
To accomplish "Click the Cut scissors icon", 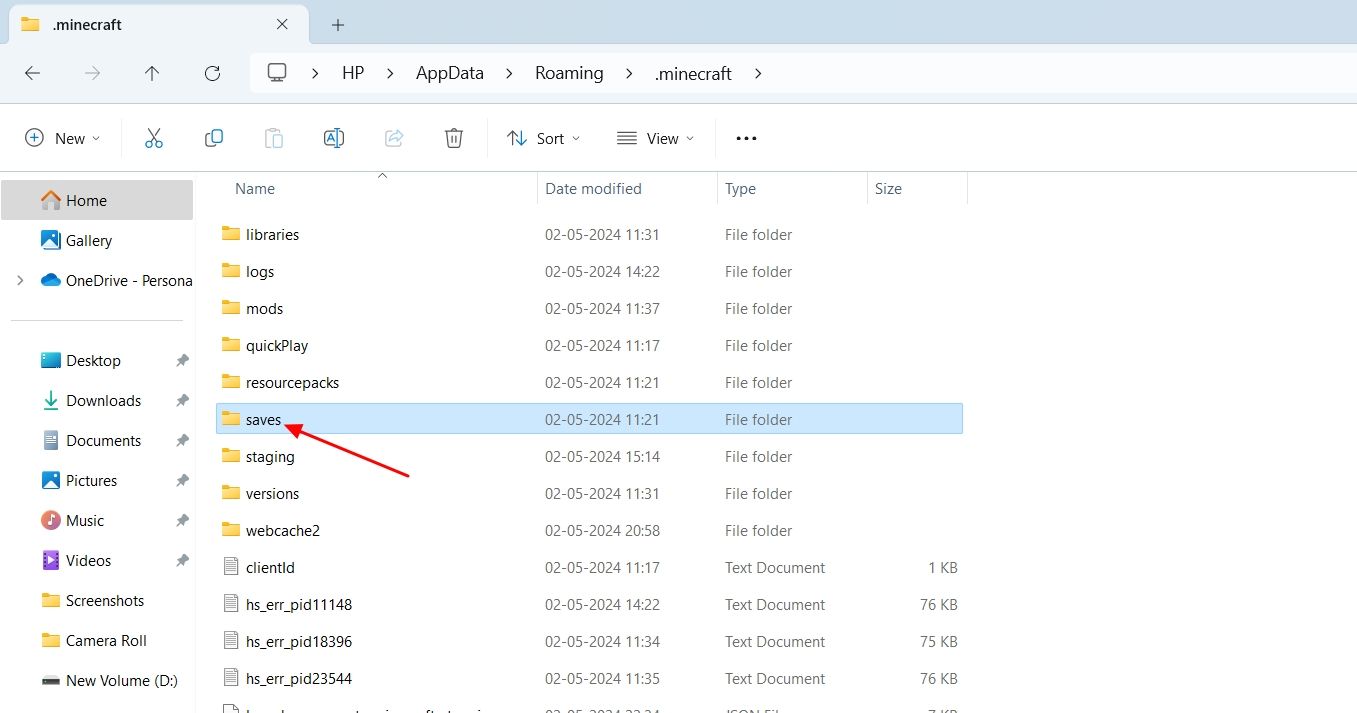I will point(153,139).
